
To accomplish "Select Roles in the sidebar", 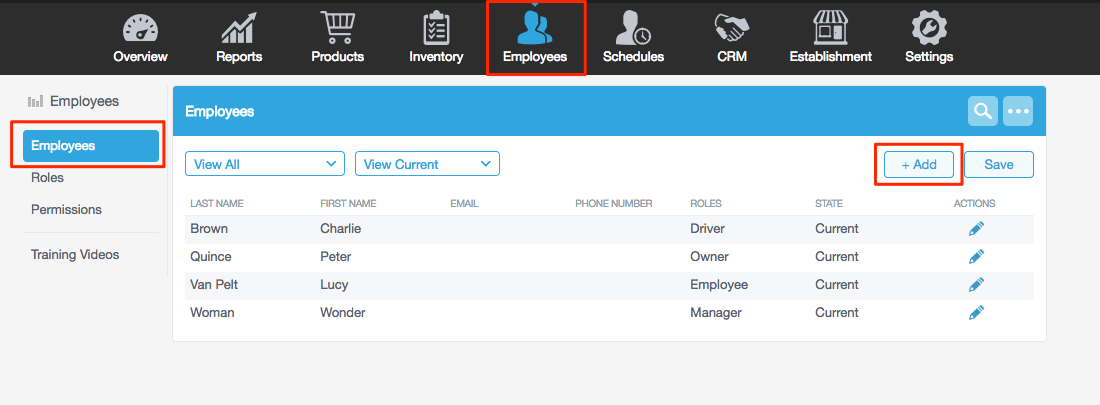I will 47,178.
